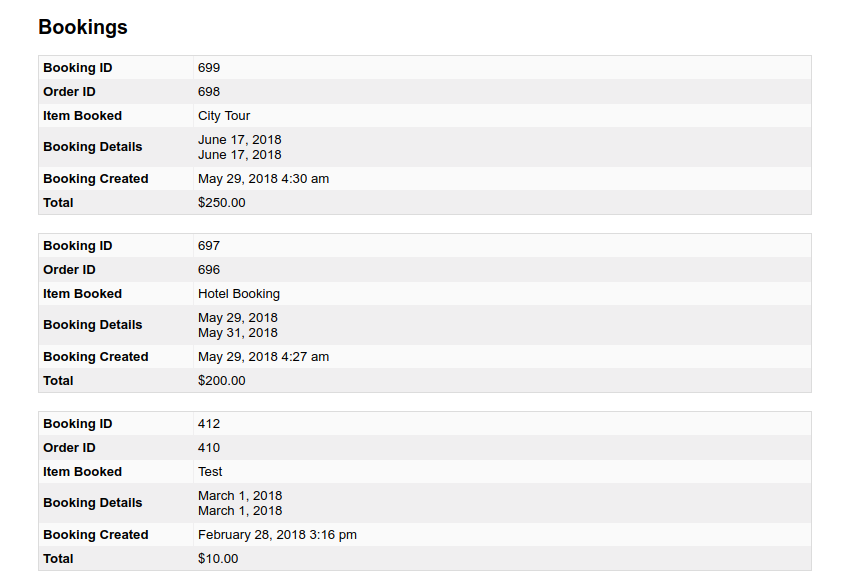Image resolution: width=845 pixels, height=586 pixels.
Task: Select the City Tour item text
Action: click(x=224, y=116)
